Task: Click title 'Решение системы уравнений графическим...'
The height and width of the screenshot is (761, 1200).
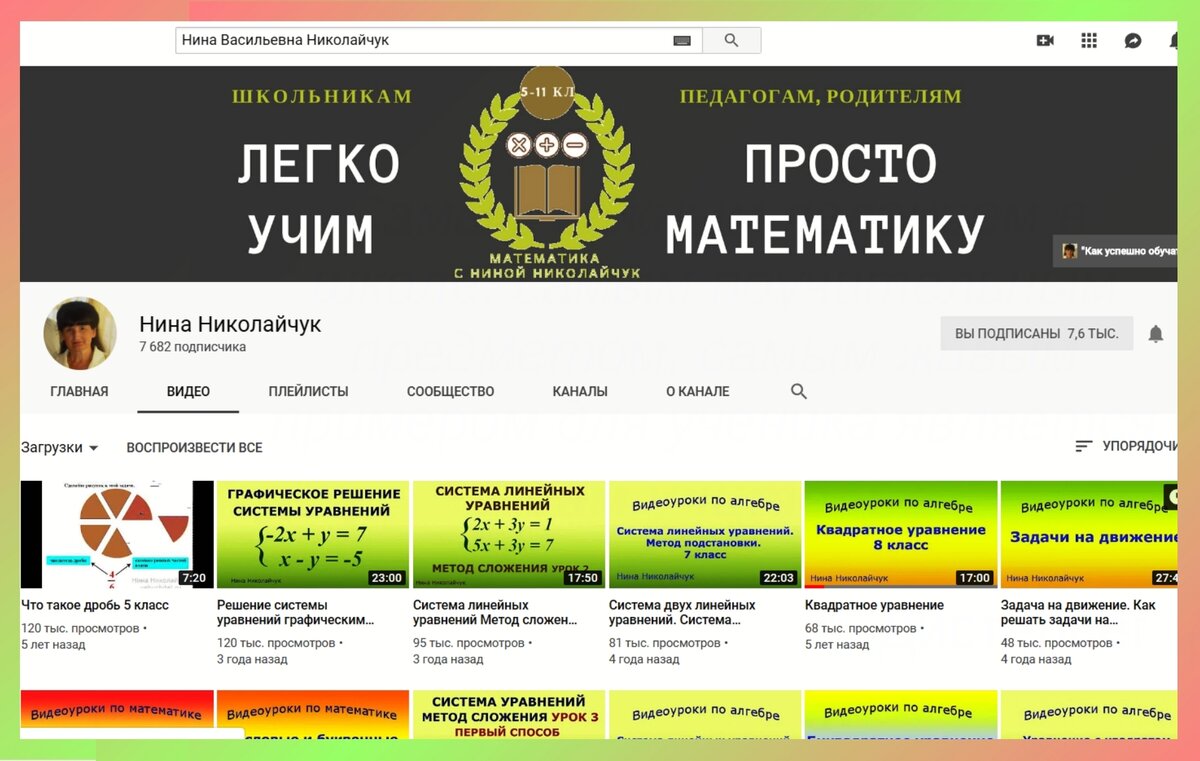Action: coord(295,612)
